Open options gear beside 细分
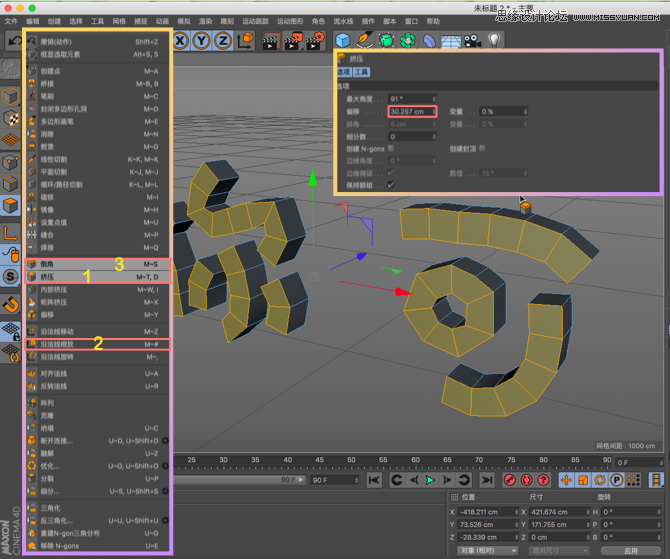670x559 pixels. [165, 491]
